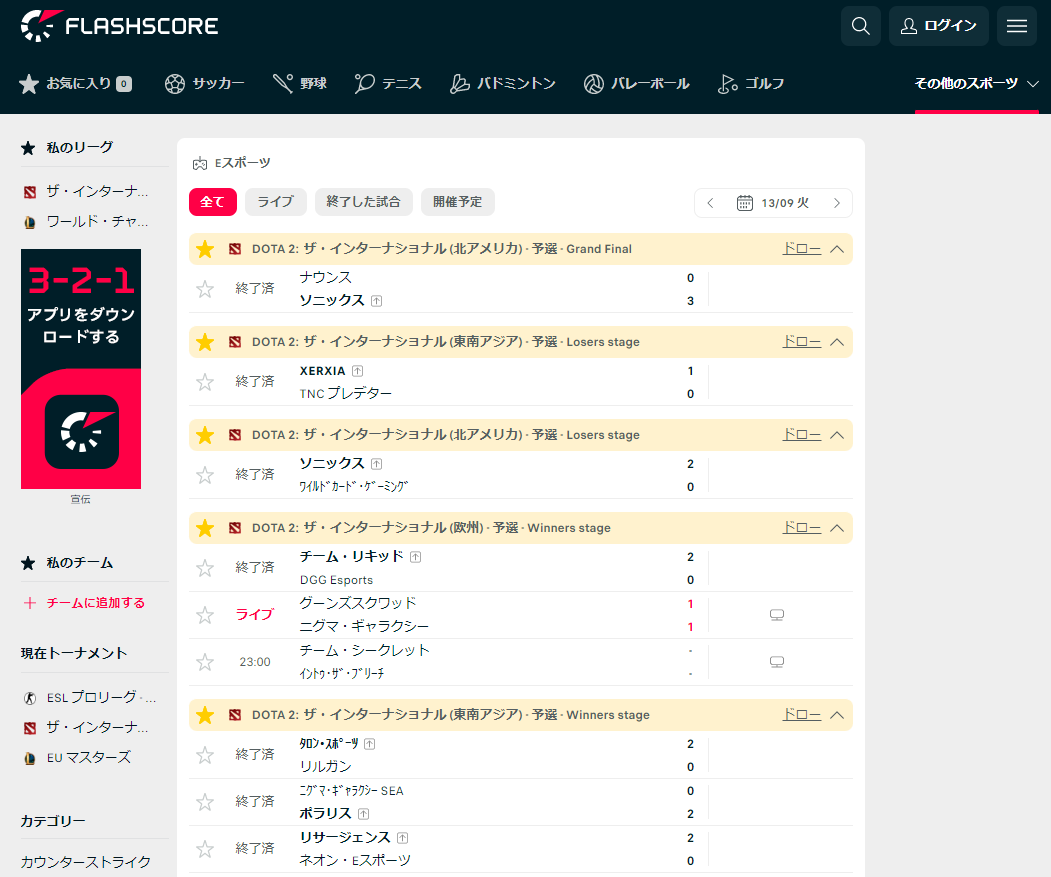The height and width of the screenshot is (877, 1051).
Task: Select the 野球 sport icon
Action: click(282, 84)
